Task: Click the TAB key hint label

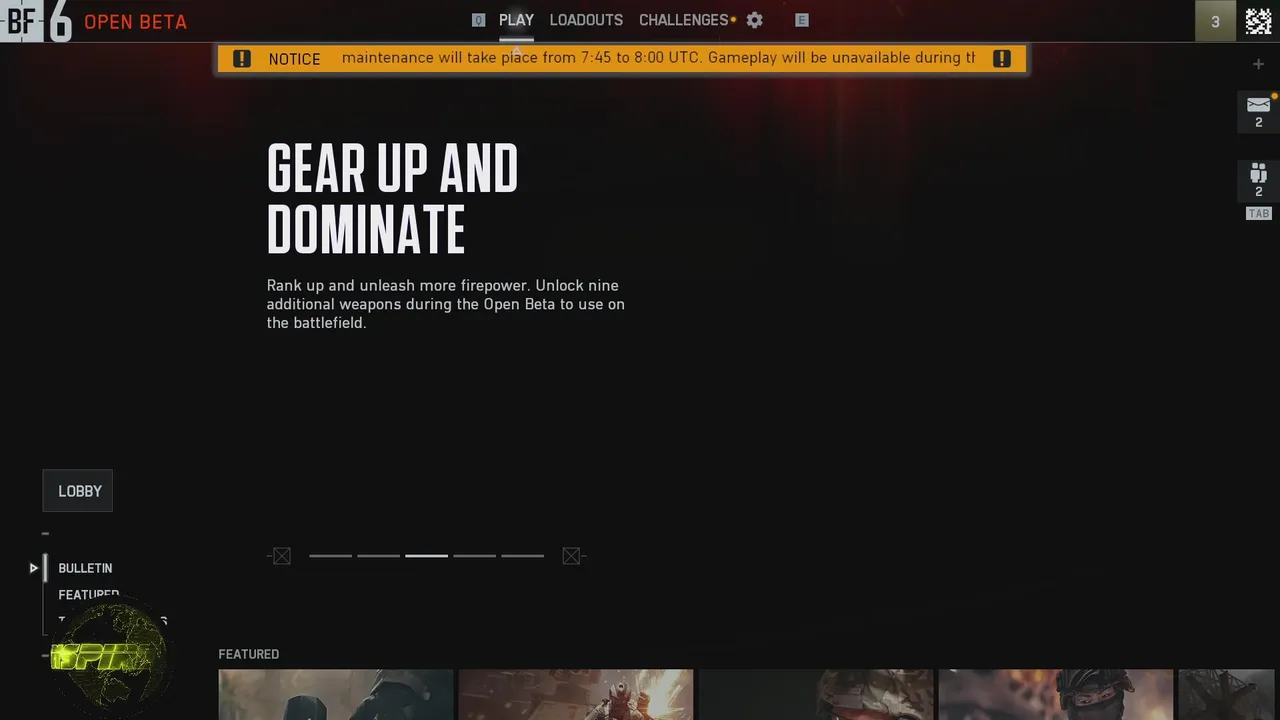Action: pyautogui.click(x=1258, y=213)
